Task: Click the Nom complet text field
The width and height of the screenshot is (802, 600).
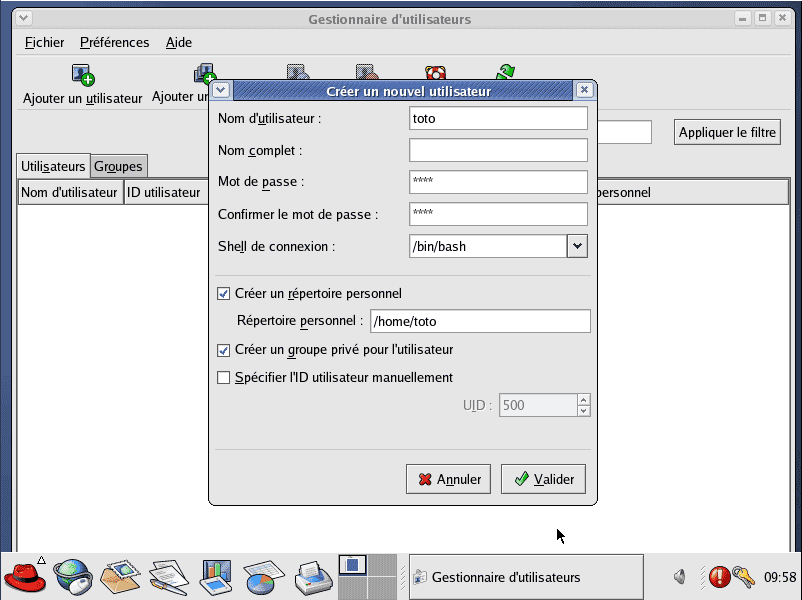Action: pos(498,150)
